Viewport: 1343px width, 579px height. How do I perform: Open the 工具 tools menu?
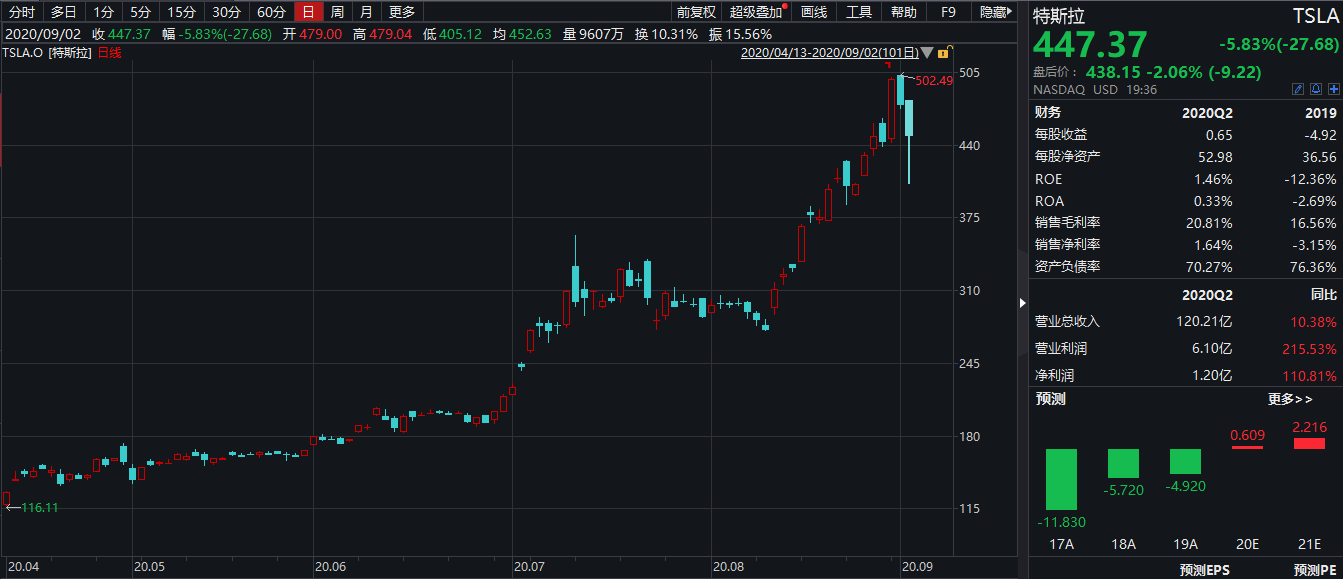click(859, 12)
